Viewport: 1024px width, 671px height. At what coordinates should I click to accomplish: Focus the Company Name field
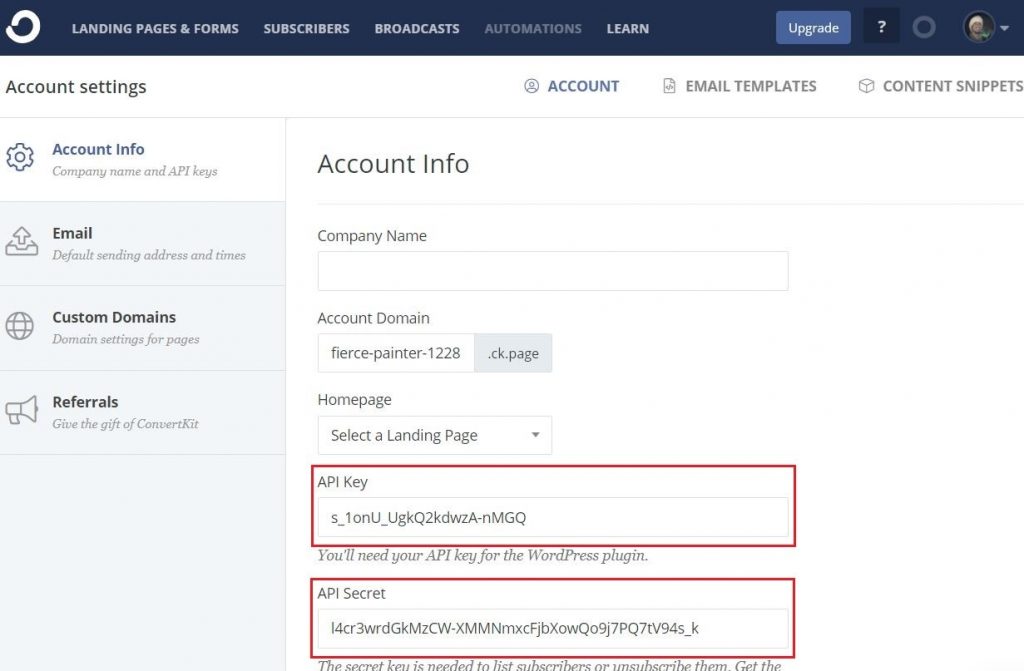(552, 270)
